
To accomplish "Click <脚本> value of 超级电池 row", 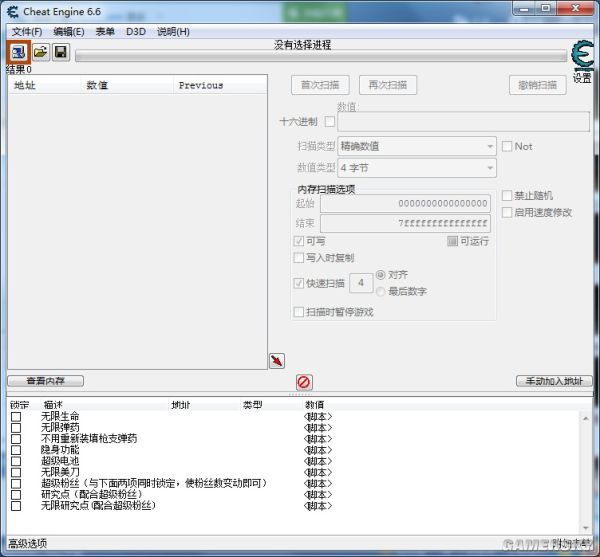I will [x=318, y=461].
